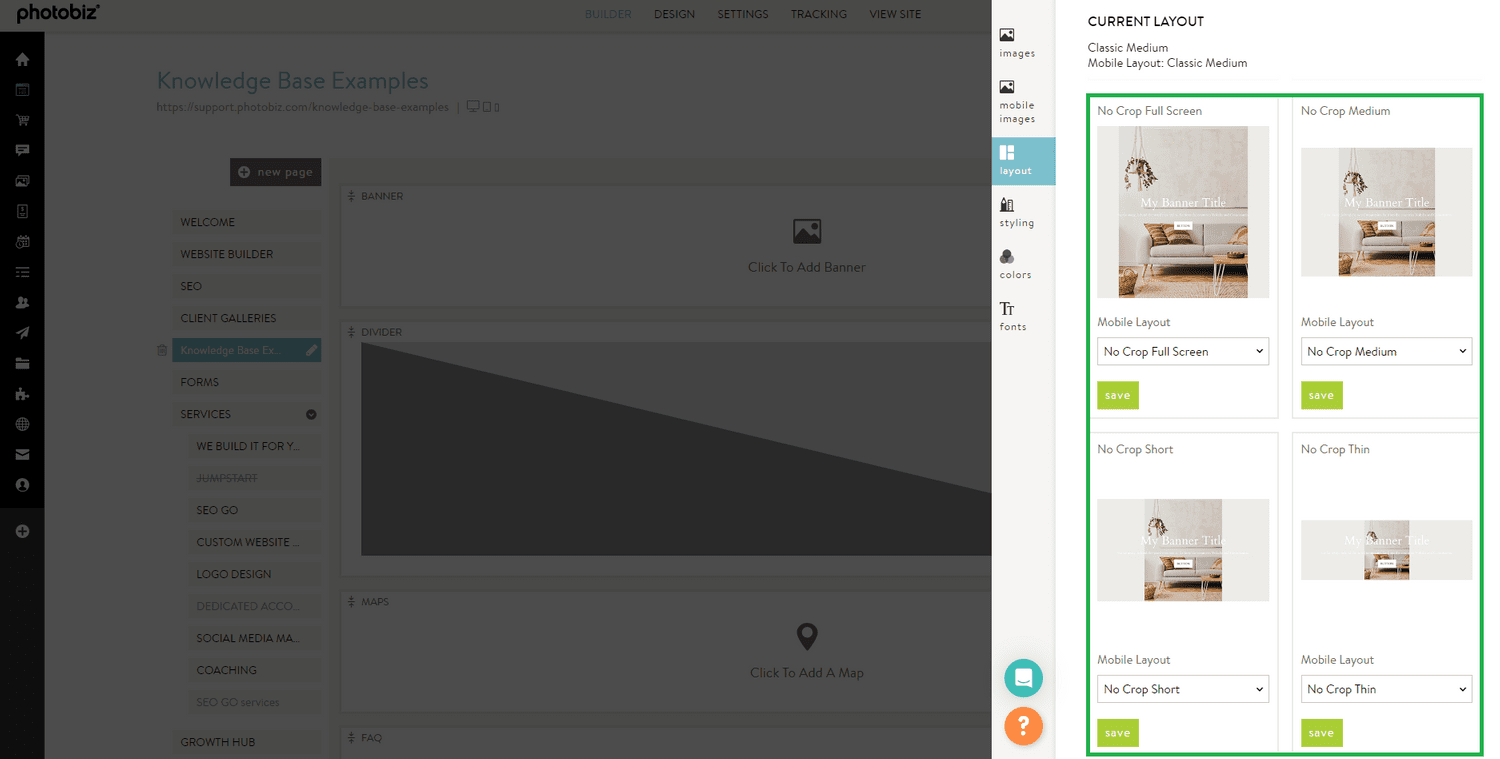Open the teal chat support bubble
This screenshot has width=1500, height=759.
(x=1023, y=678)
